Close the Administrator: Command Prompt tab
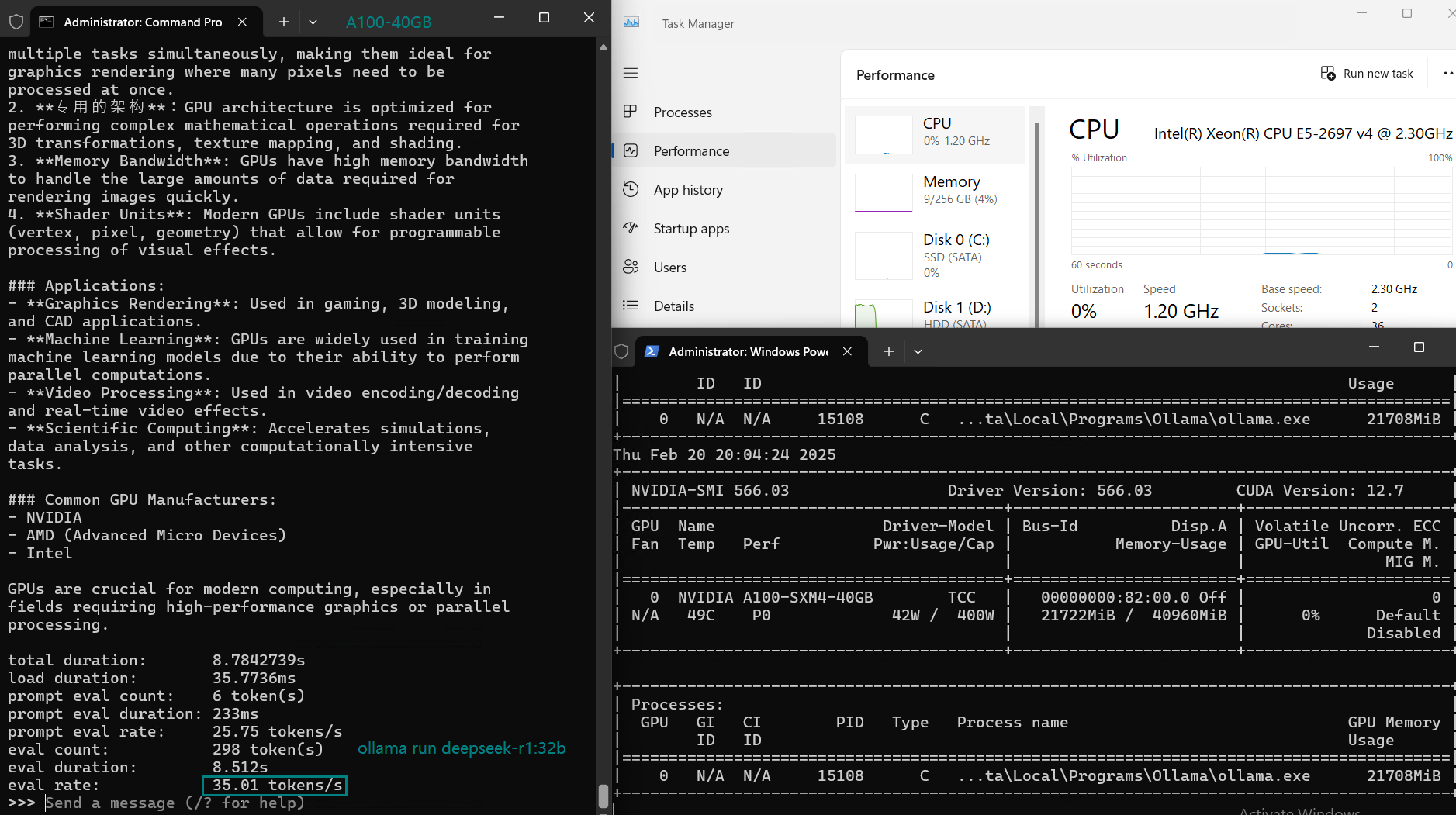 tap(242, 22)
